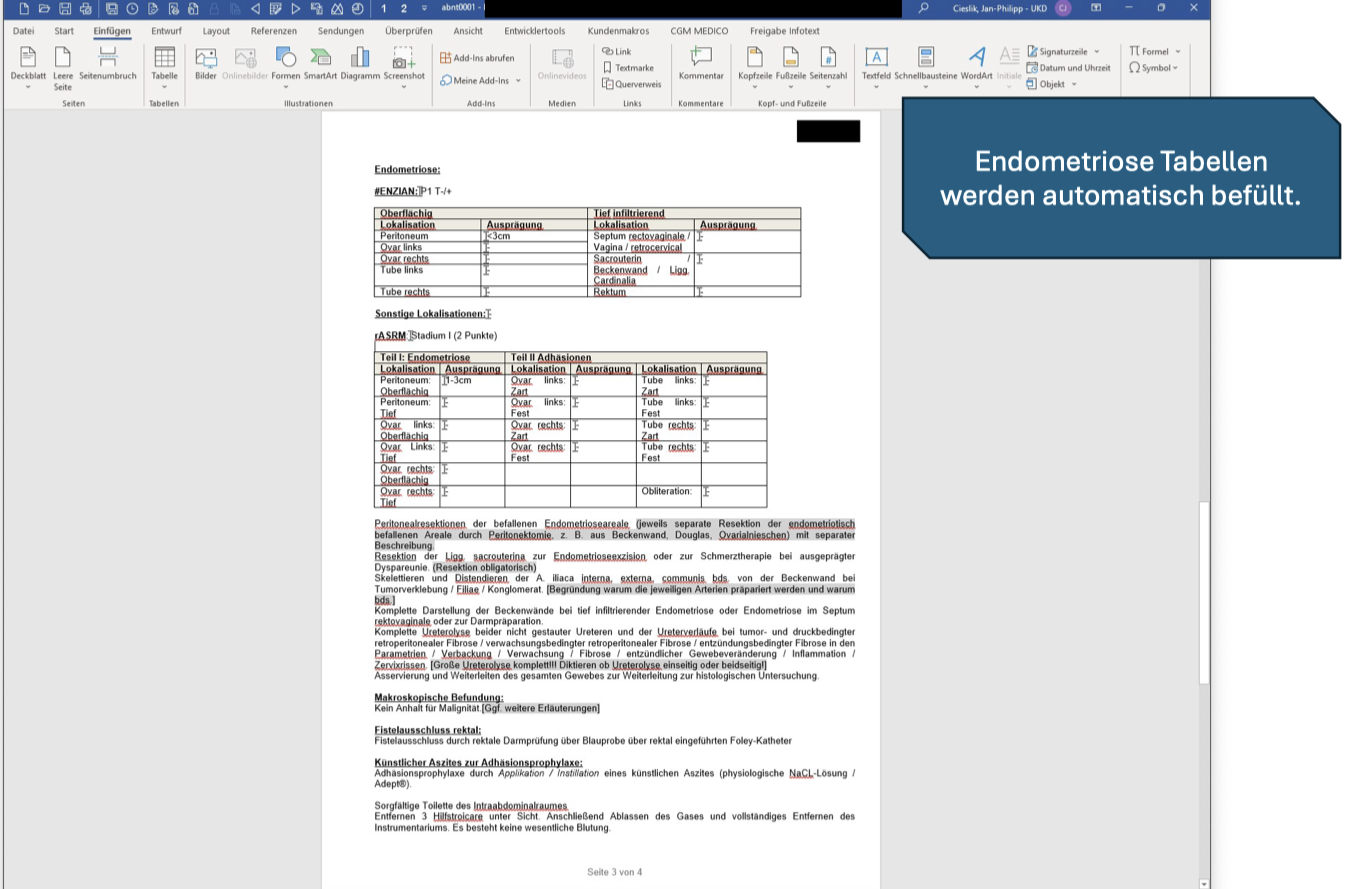The image size is (1349, 889).
Task: Open the Deckblatt cover page dropdown
Action: coord(27,87)
